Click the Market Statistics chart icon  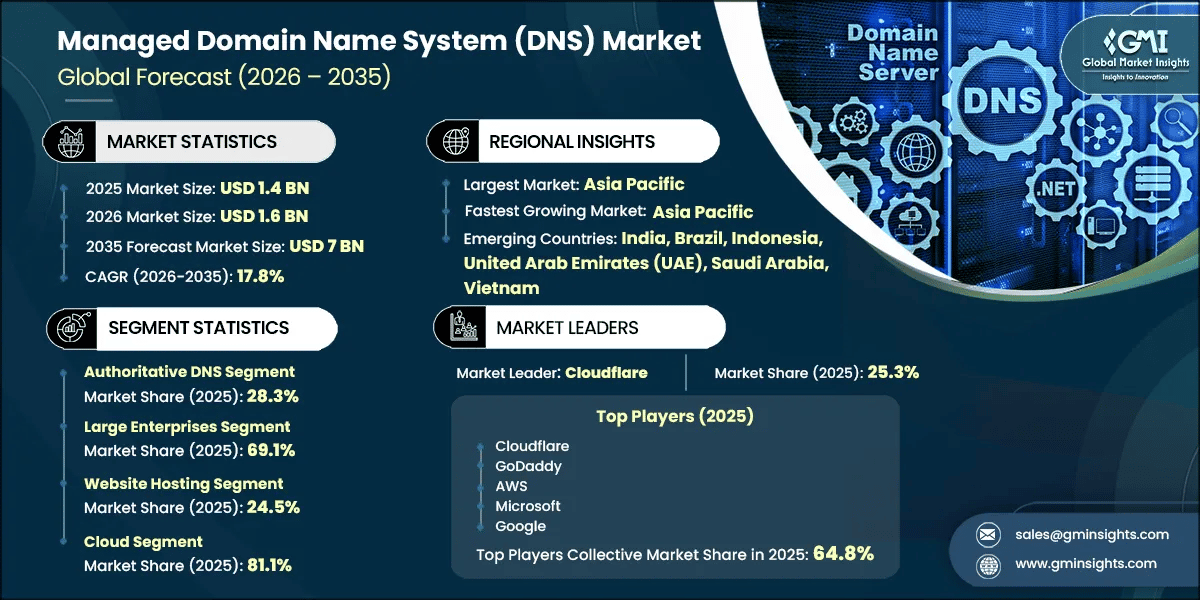[x=70, y=142]
